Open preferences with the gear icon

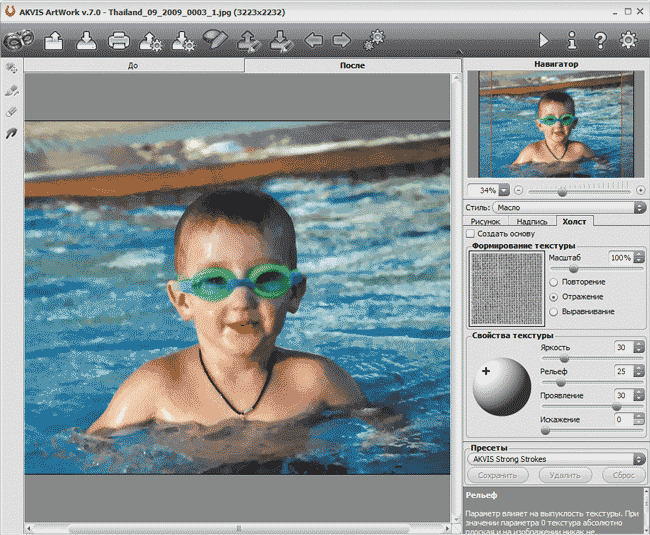click(628, 41)
